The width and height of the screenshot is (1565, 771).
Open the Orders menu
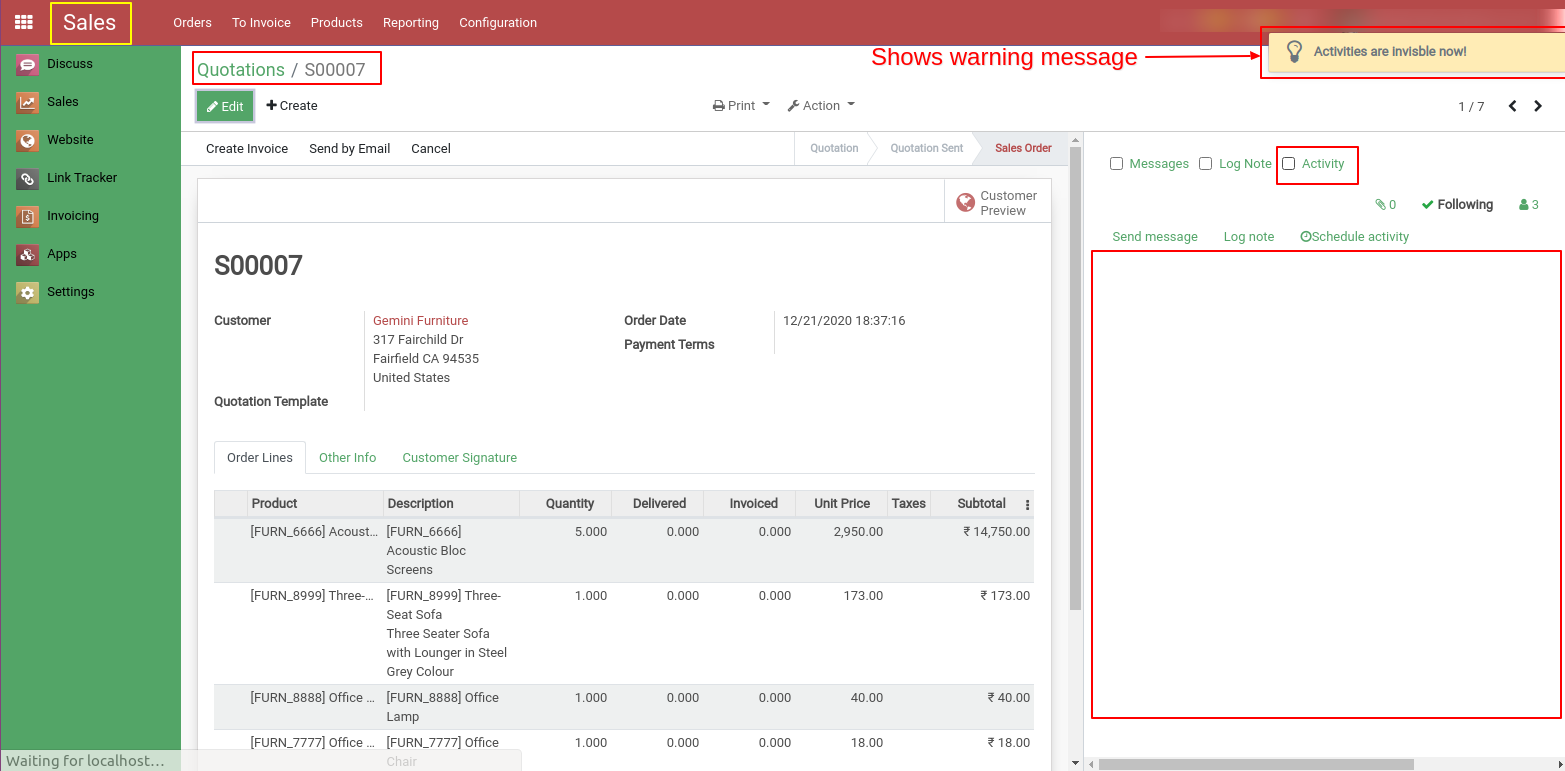tap(192, 22)
